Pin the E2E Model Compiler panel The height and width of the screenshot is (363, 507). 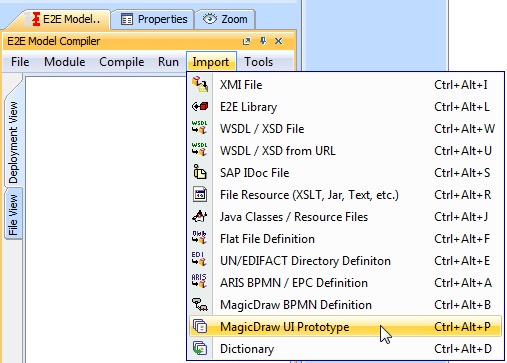(263, 41)
